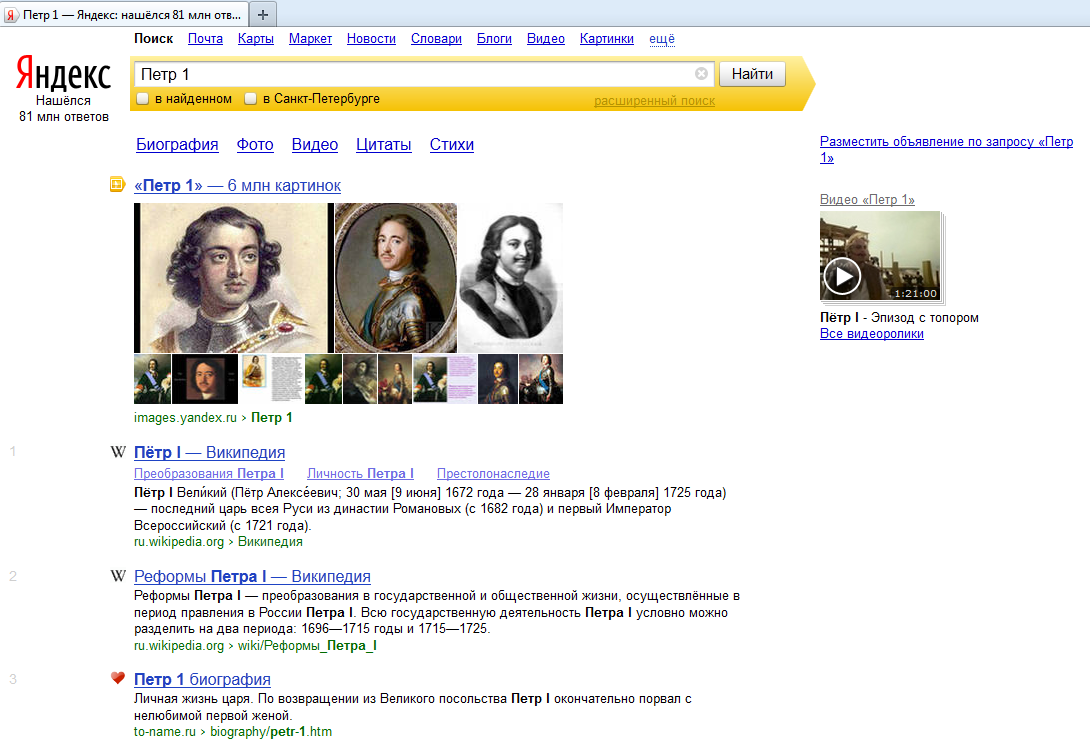
Task: Click the Wikipedia icon beside Пётр I result
Action: point(117,452)
